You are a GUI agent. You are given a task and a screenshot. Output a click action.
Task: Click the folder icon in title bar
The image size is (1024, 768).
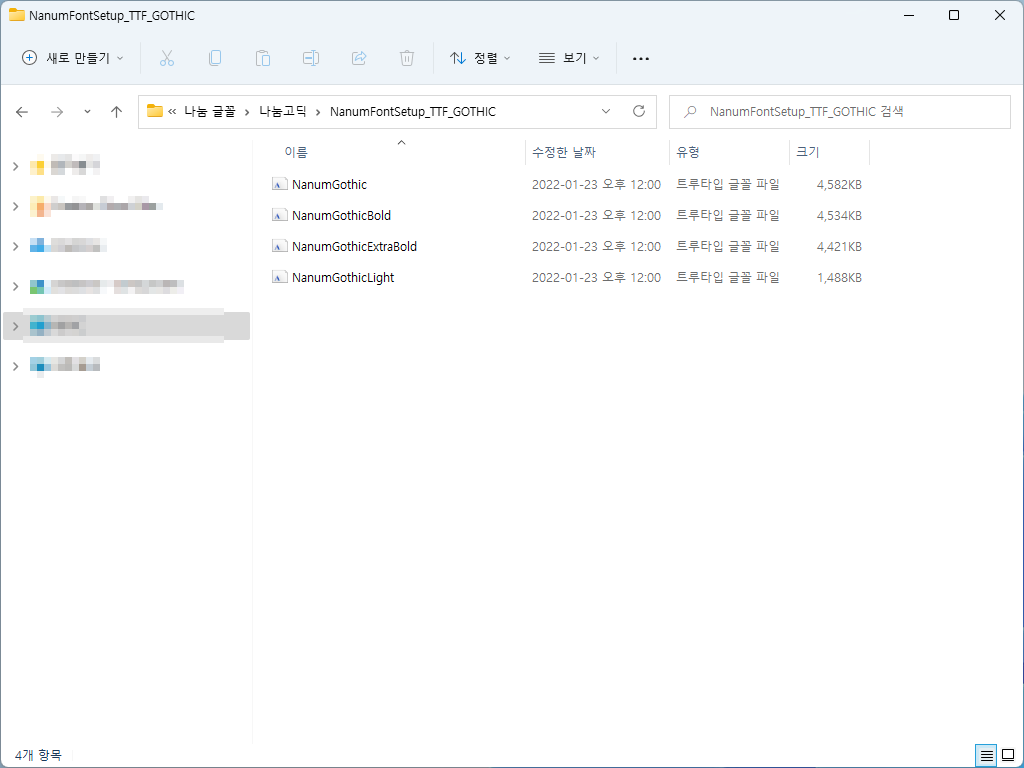click(17, 15)
